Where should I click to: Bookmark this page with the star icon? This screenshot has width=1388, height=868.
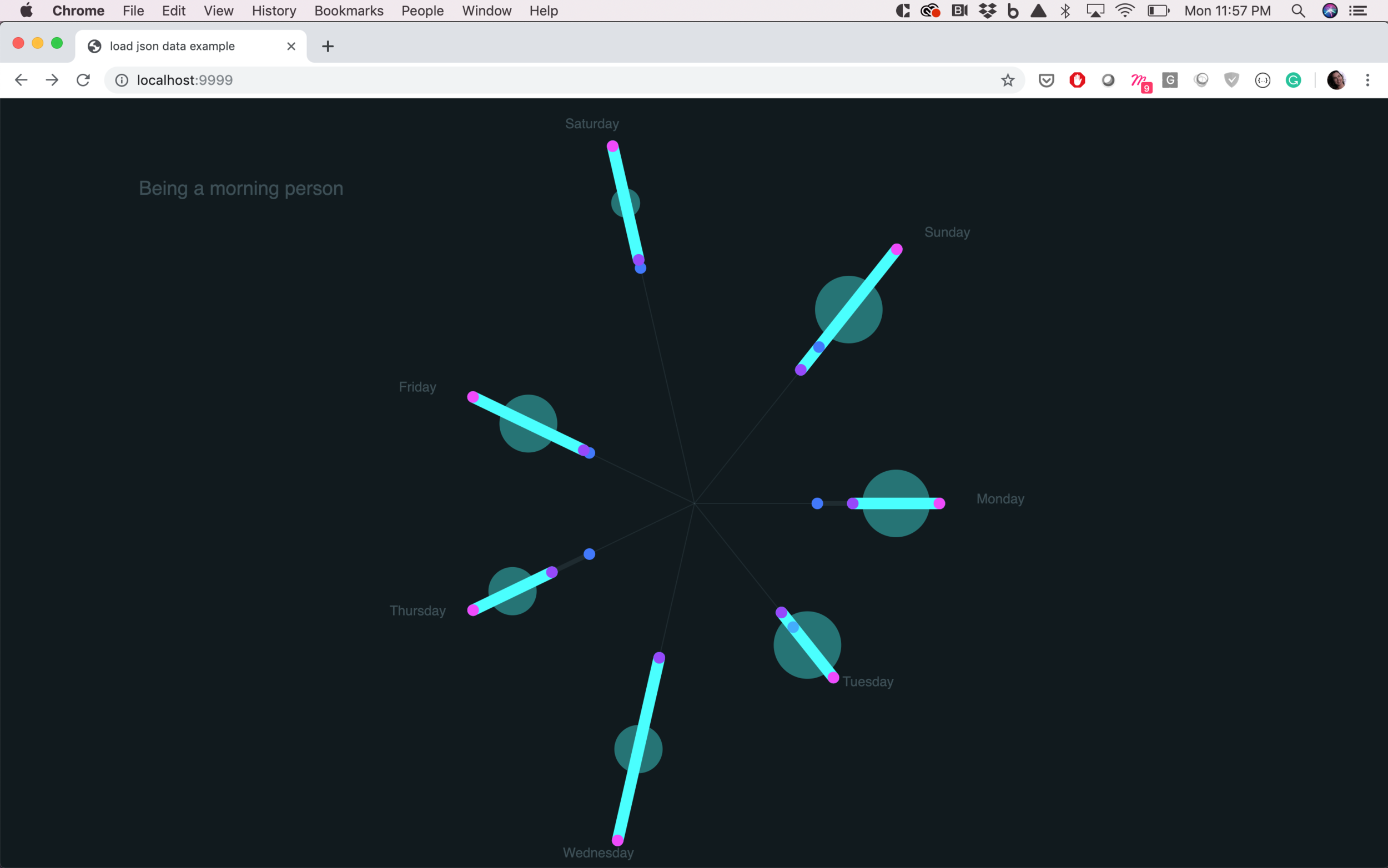(1007, 80)
